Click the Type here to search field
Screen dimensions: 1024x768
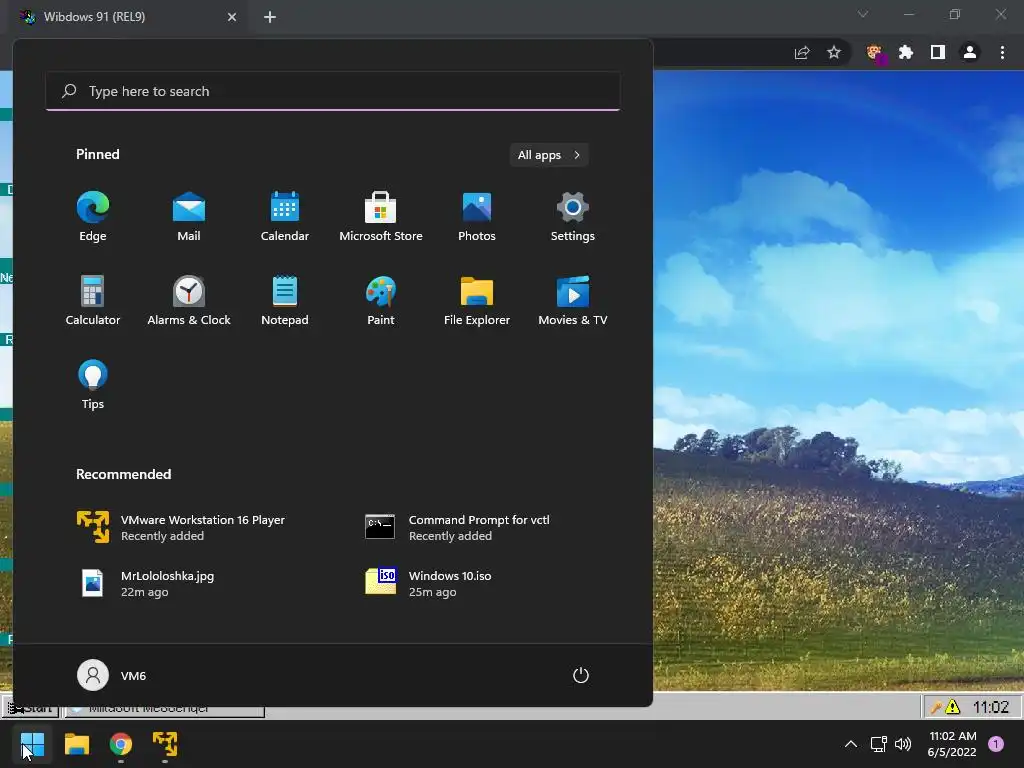332,91
